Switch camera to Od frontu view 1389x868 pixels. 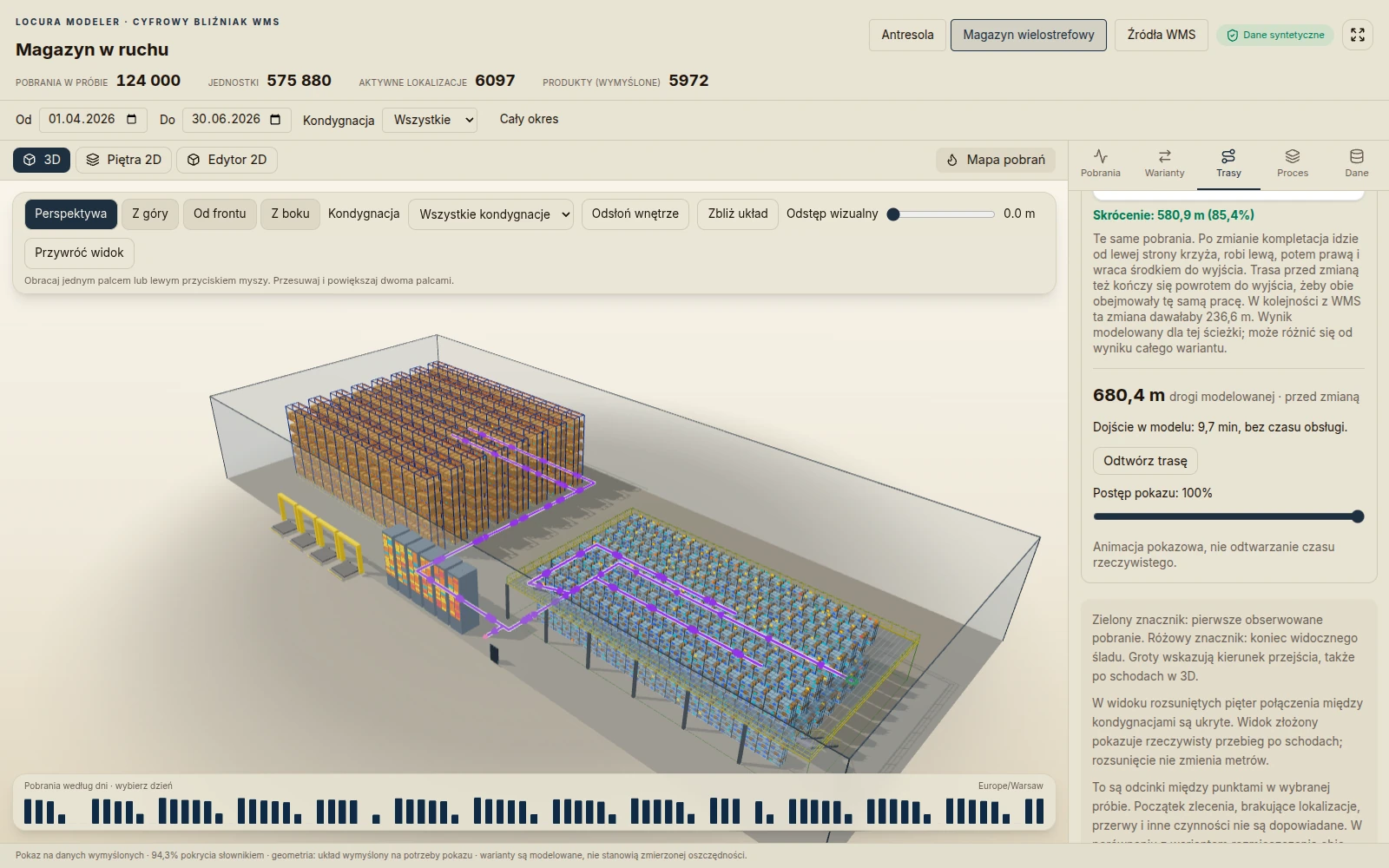[x=220, y=214]
